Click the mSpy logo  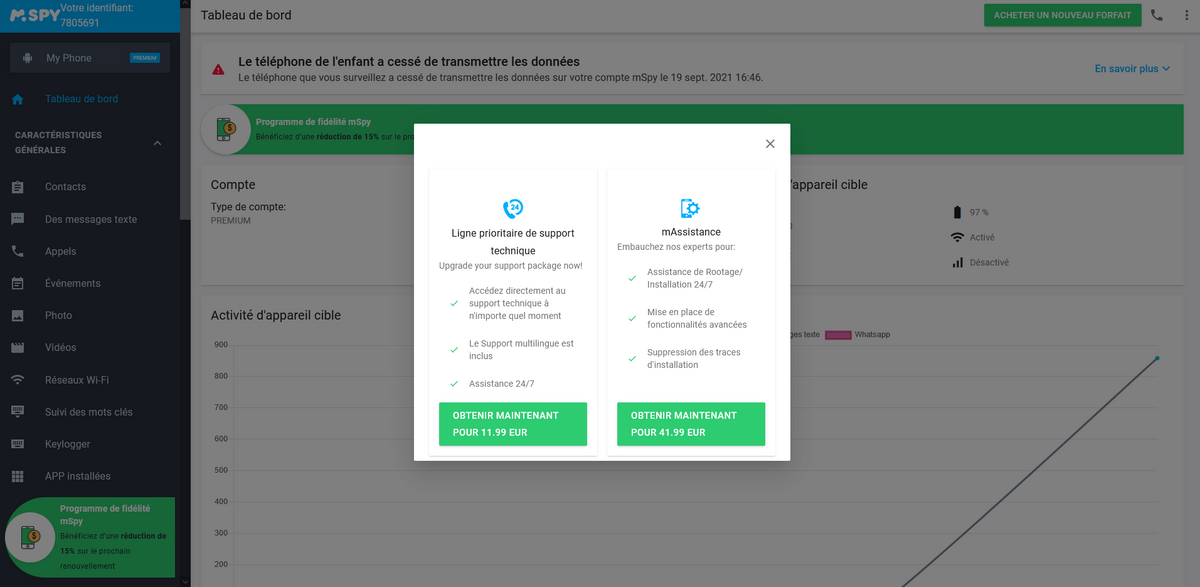tap(34, 16)
